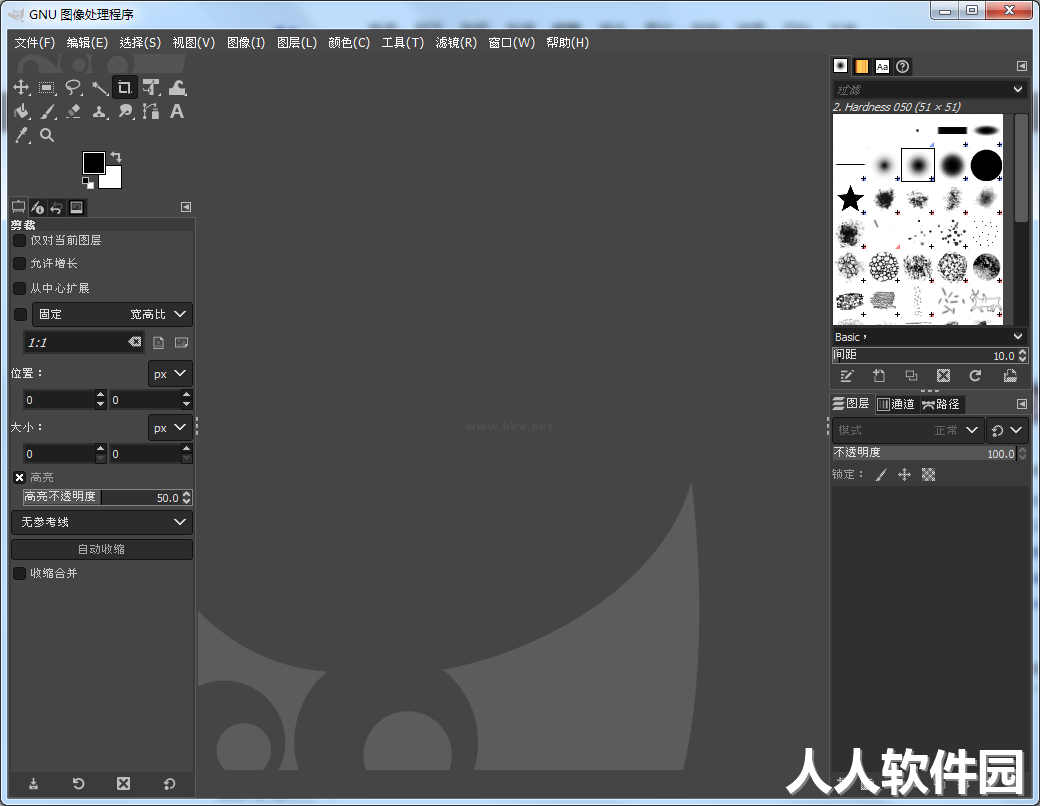Screen dimensions: 1040x806
Task: Select the Smudge tool
Action: point(125,111)
